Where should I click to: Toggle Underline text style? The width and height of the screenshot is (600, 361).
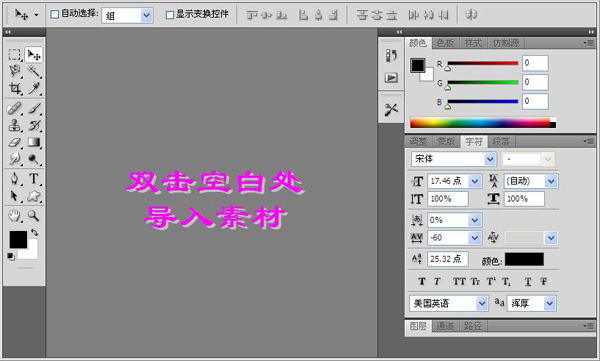coord(528,282)
